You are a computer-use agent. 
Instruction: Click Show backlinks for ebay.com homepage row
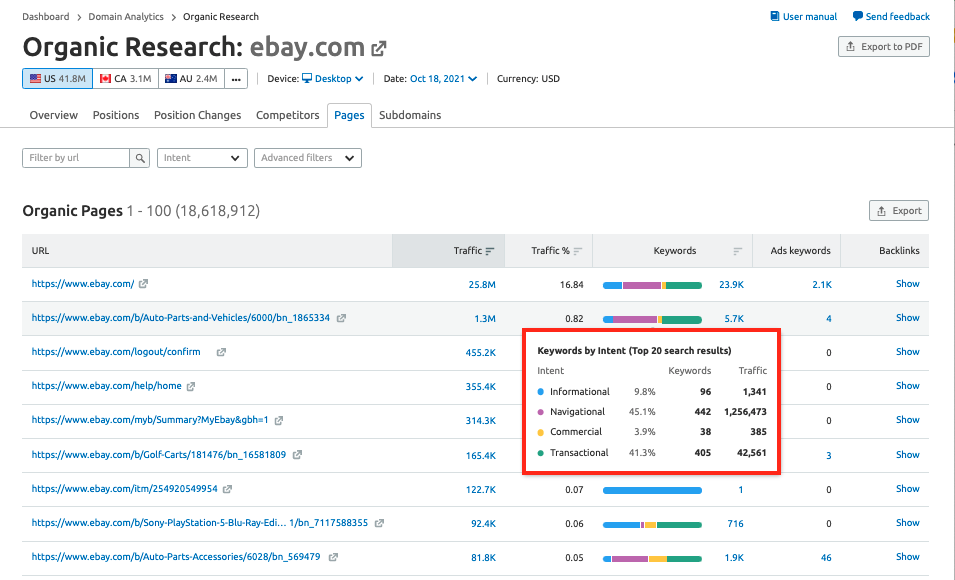coord(907,284)
